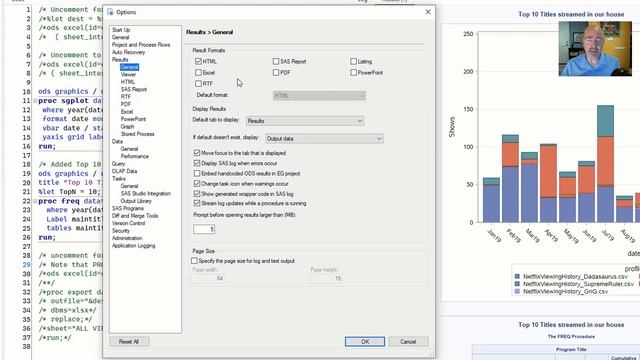
Task: Close the Options dialog
Action: [x=428, y=12]
